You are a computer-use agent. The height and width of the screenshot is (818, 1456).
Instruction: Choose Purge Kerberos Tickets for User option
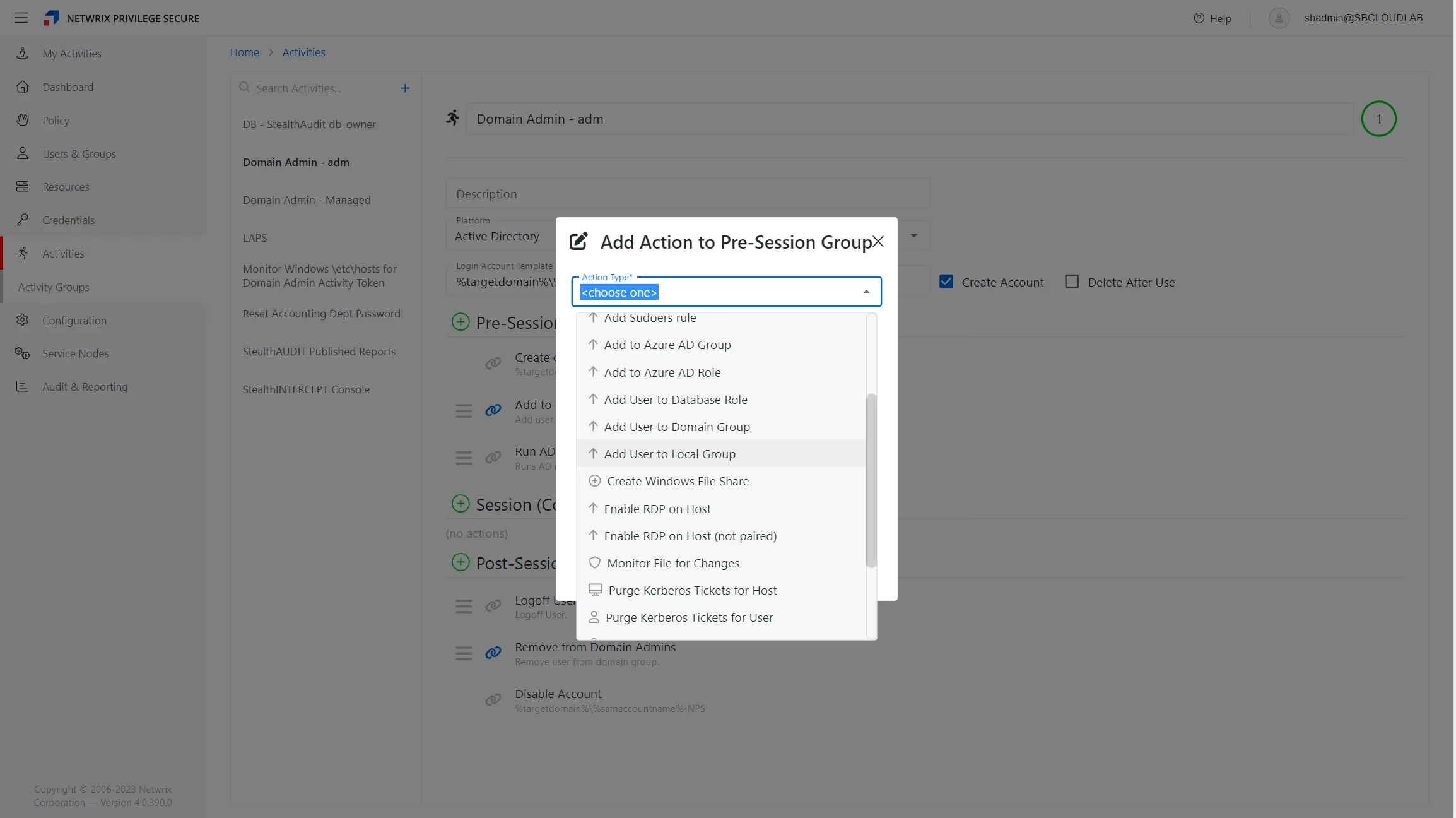click(721, 617)
